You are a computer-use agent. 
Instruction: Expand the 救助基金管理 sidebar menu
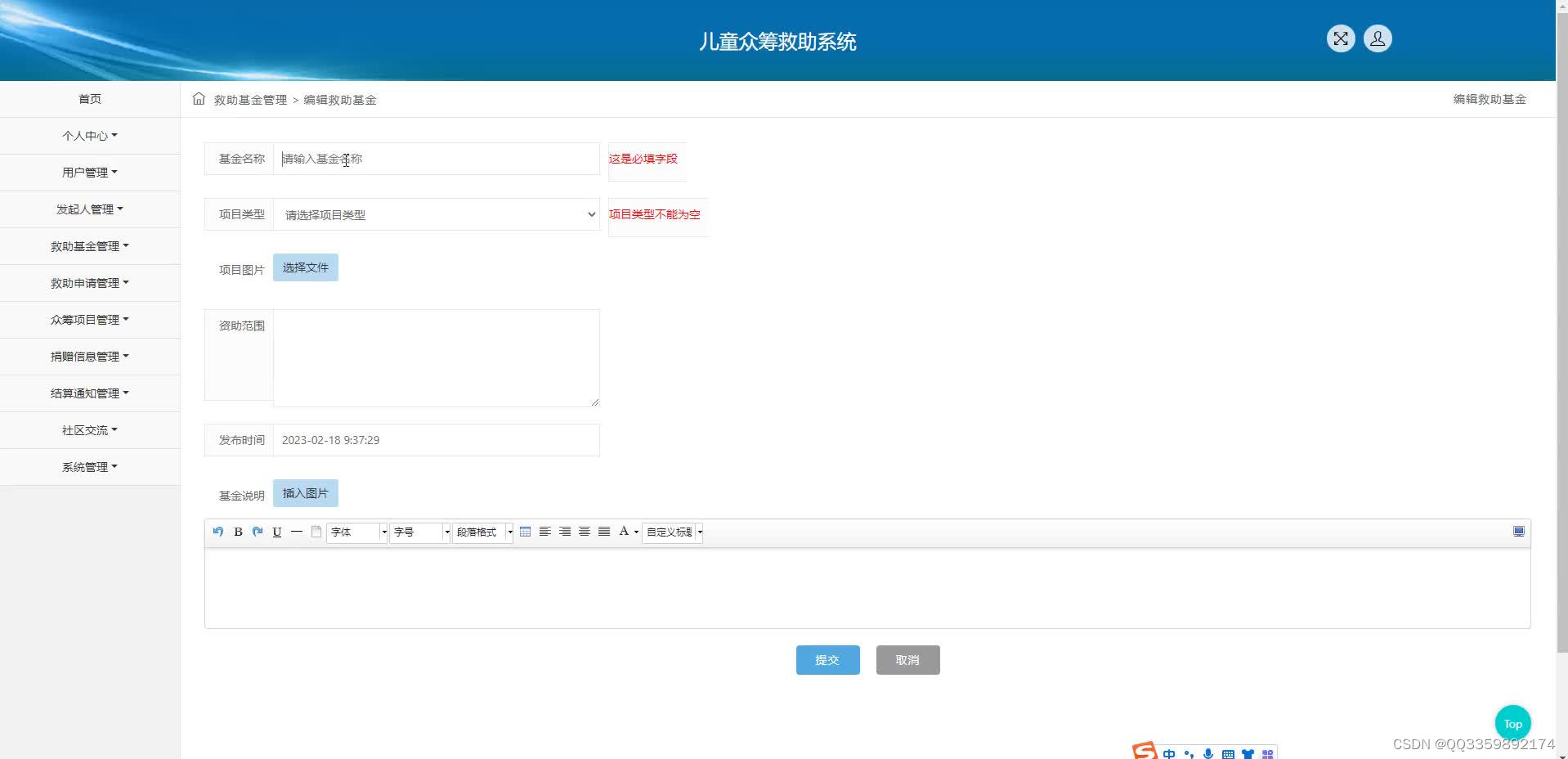(x=90, y=246)
